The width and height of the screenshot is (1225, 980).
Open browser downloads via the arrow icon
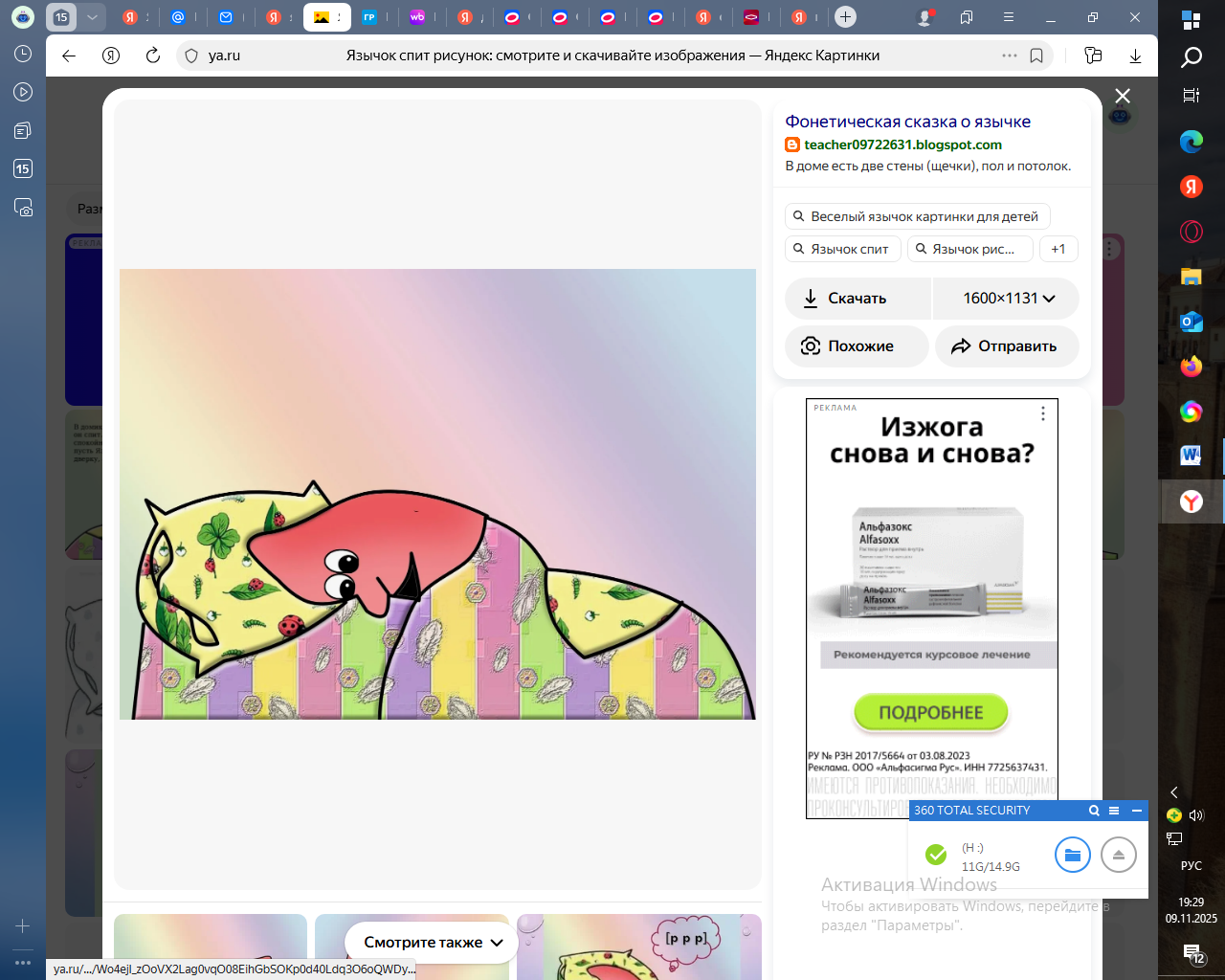point(1135,56)
